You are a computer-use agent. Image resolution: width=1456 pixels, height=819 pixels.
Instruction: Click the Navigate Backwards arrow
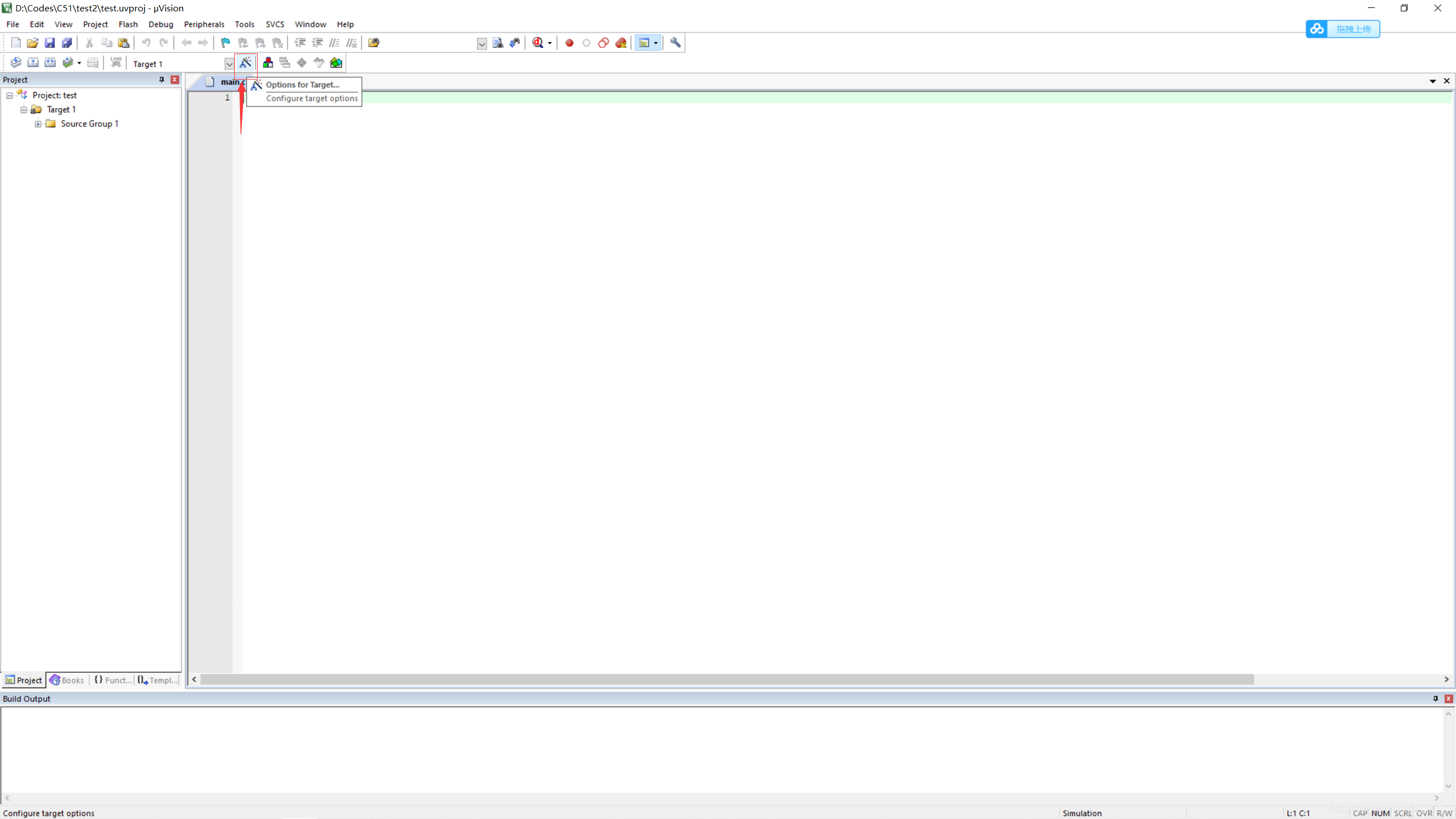[186, 43]
